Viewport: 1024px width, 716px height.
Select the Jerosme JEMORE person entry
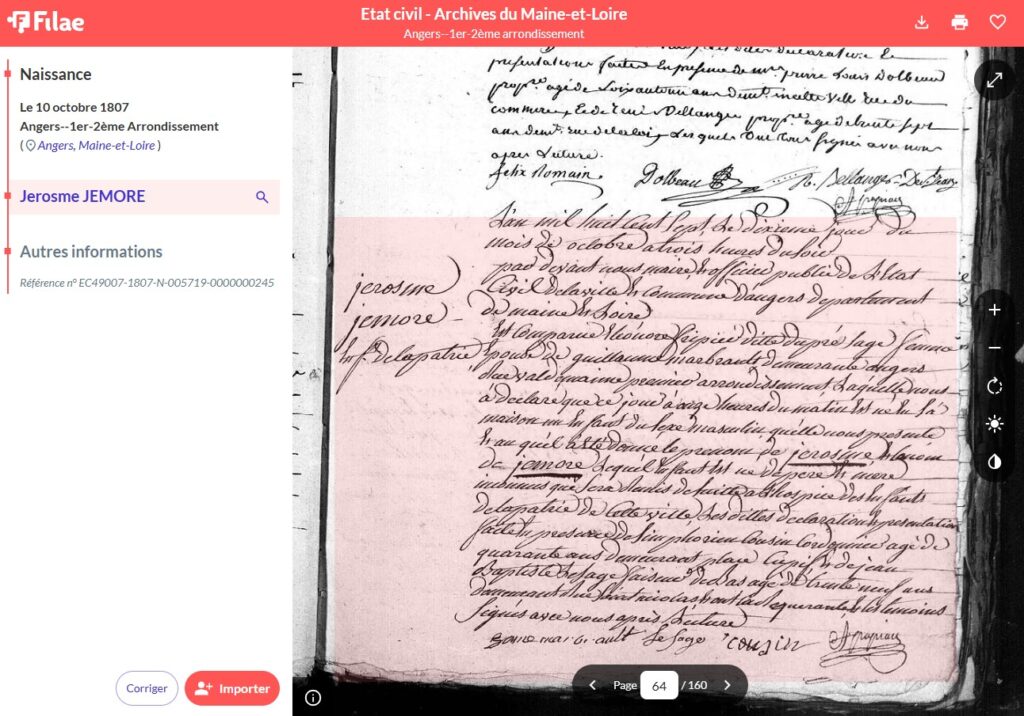[83, 197]
